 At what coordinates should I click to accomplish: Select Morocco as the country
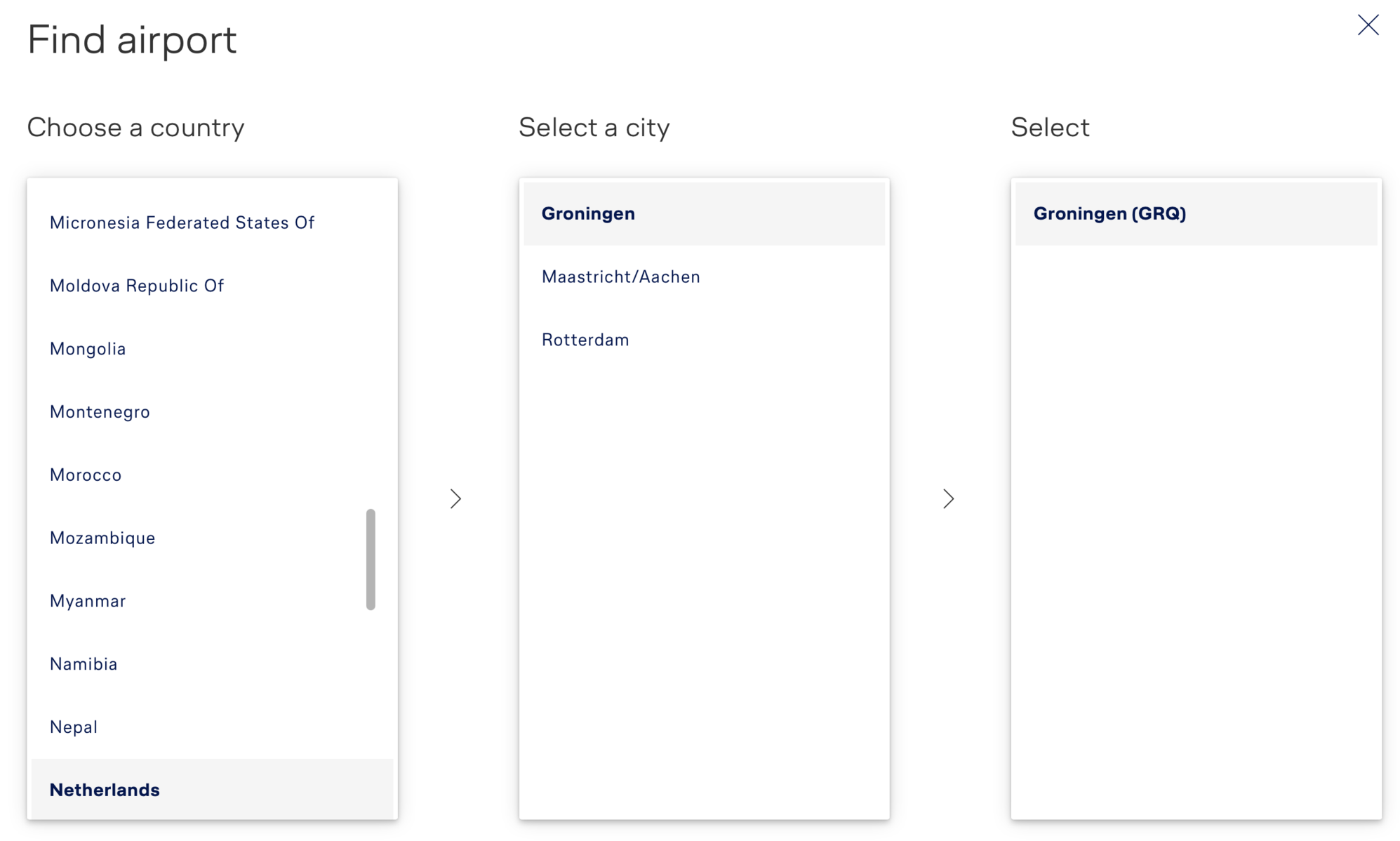coord(212,475)
